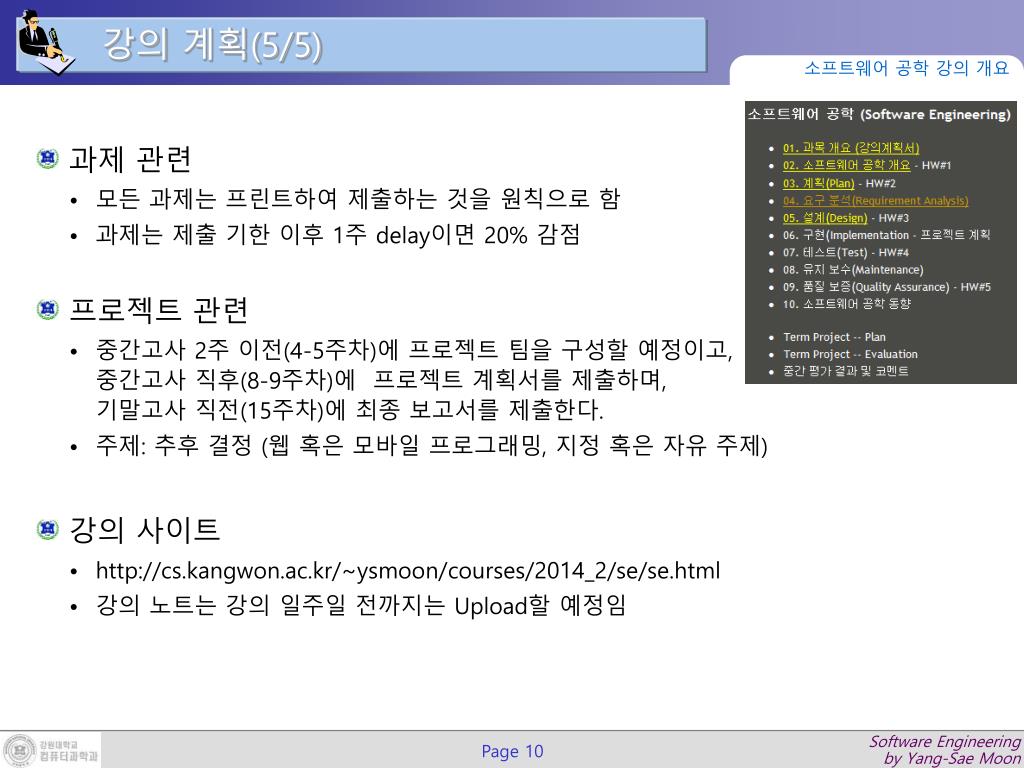
Task: Click the university logo in the footer
Action: [51, 750]
